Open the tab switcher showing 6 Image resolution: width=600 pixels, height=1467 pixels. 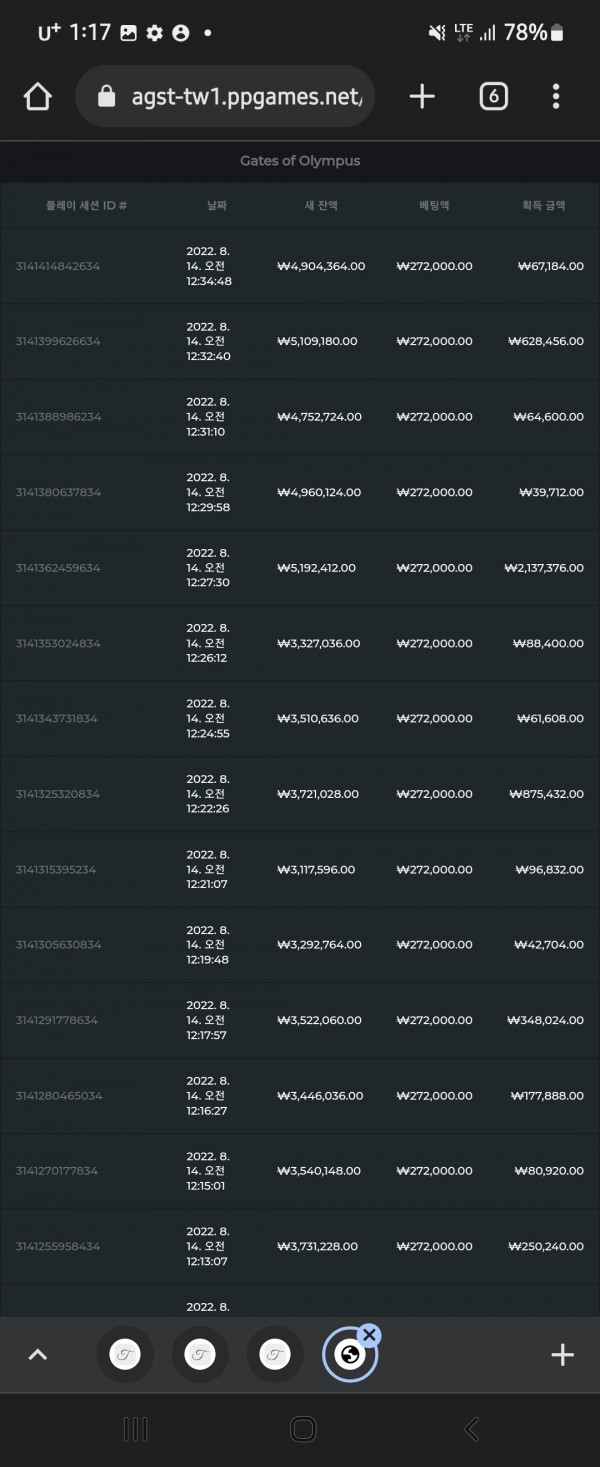point(493,96)
